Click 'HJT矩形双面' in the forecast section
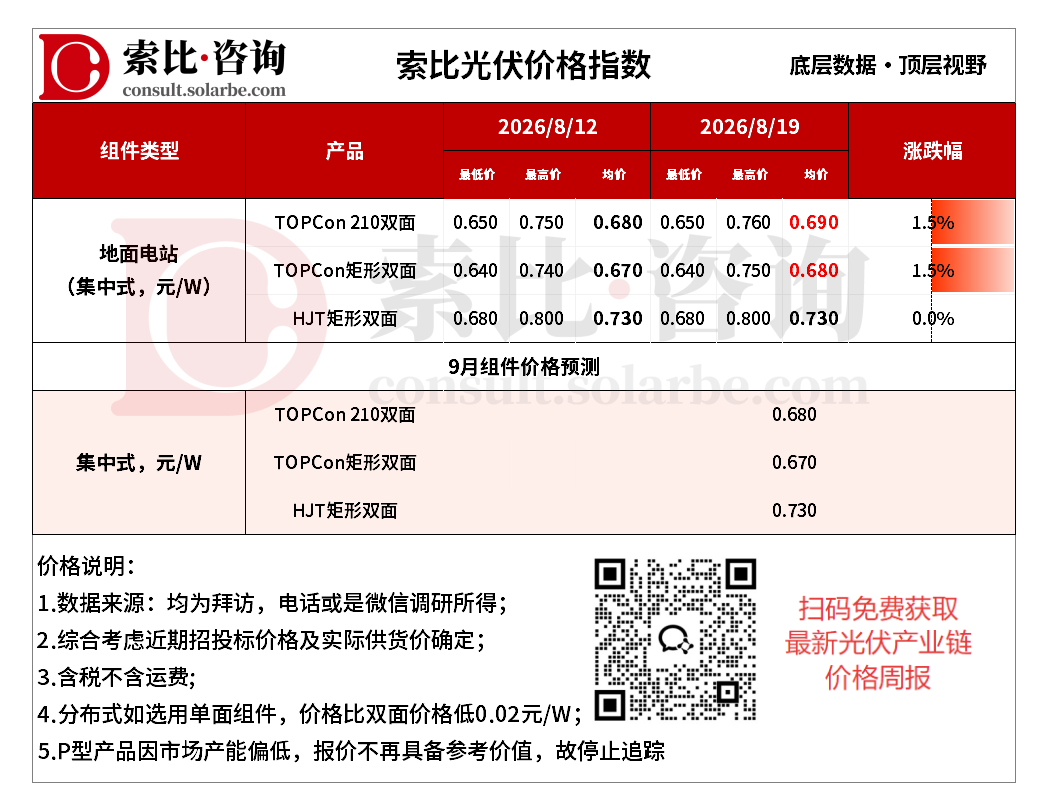The width and height of the screenshot is (1047, 811). click(x=345, y=511)
